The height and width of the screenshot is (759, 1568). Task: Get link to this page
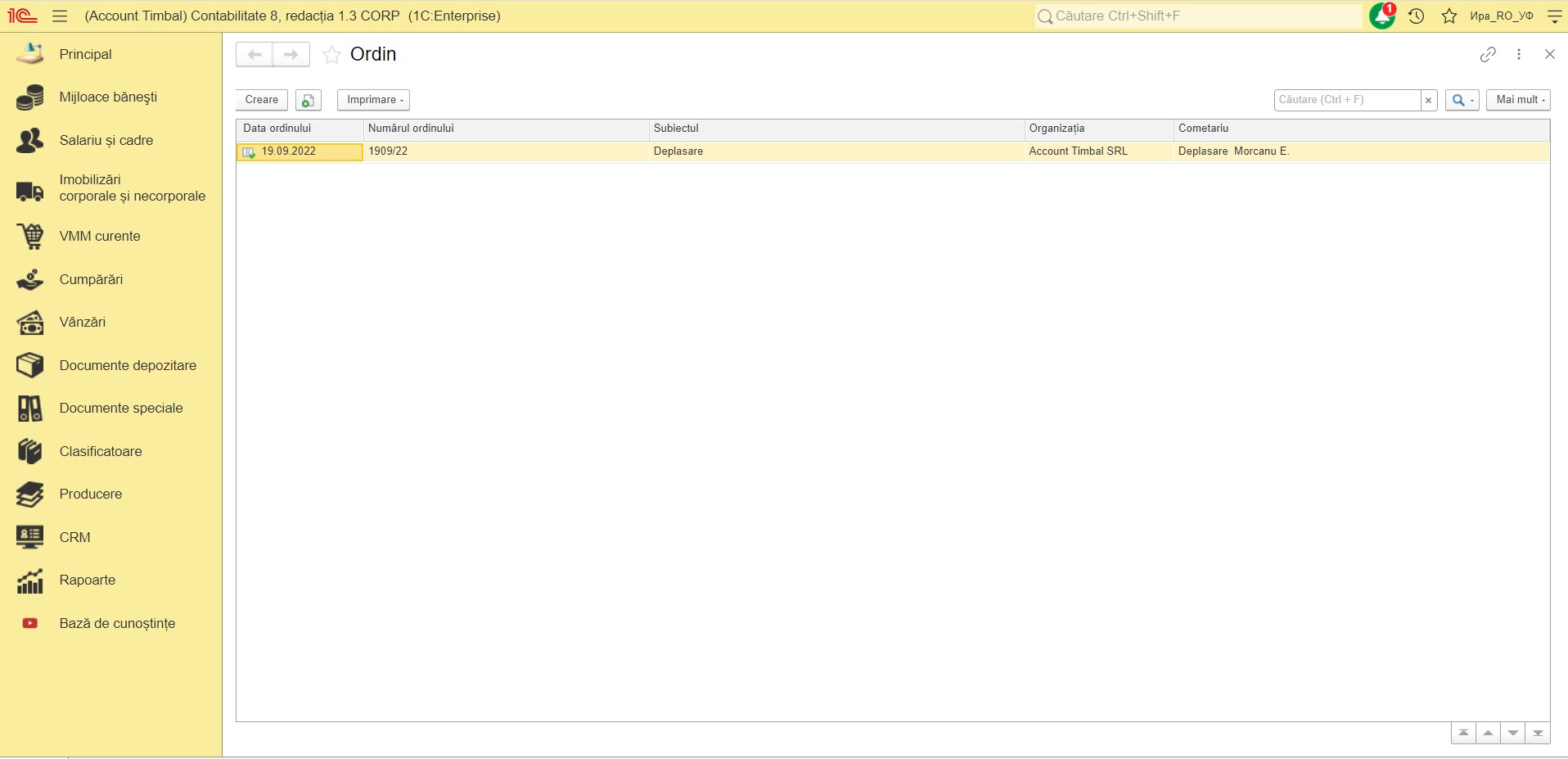1488,54
